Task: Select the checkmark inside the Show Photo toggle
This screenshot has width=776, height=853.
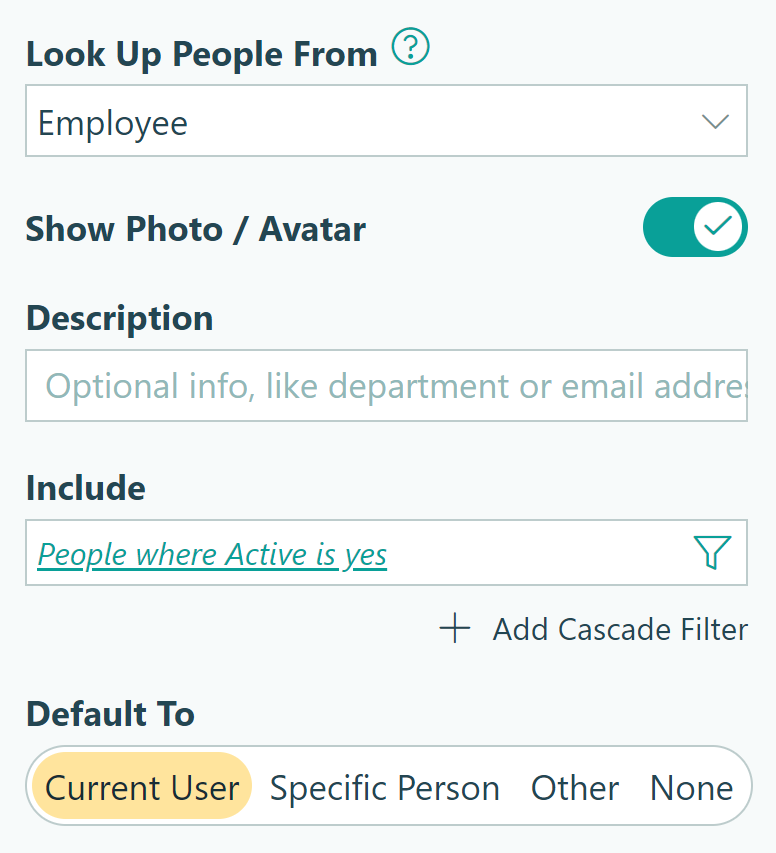Action: (x=719, y=227)
